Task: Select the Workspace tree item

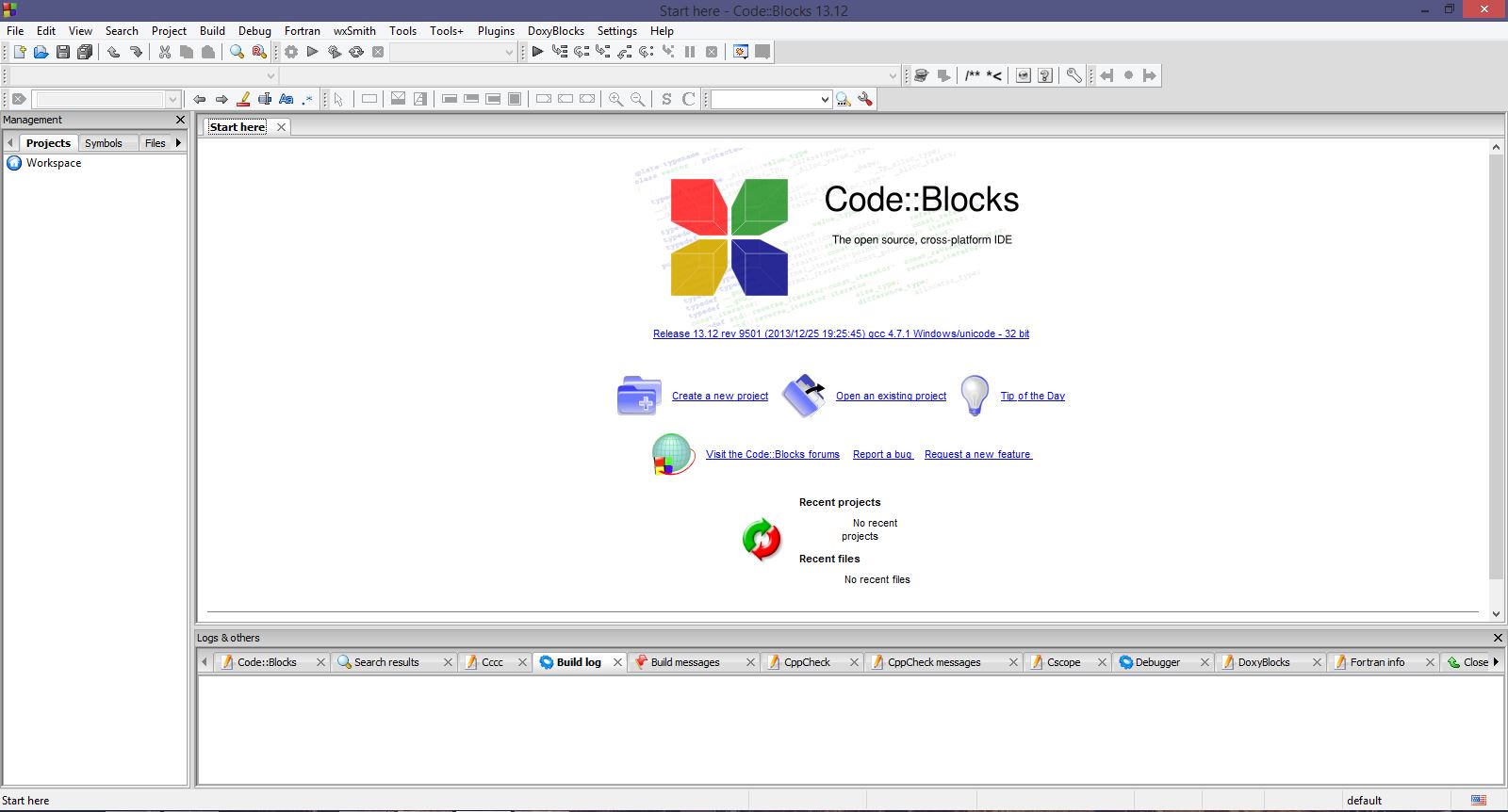Action: (54, 163)
